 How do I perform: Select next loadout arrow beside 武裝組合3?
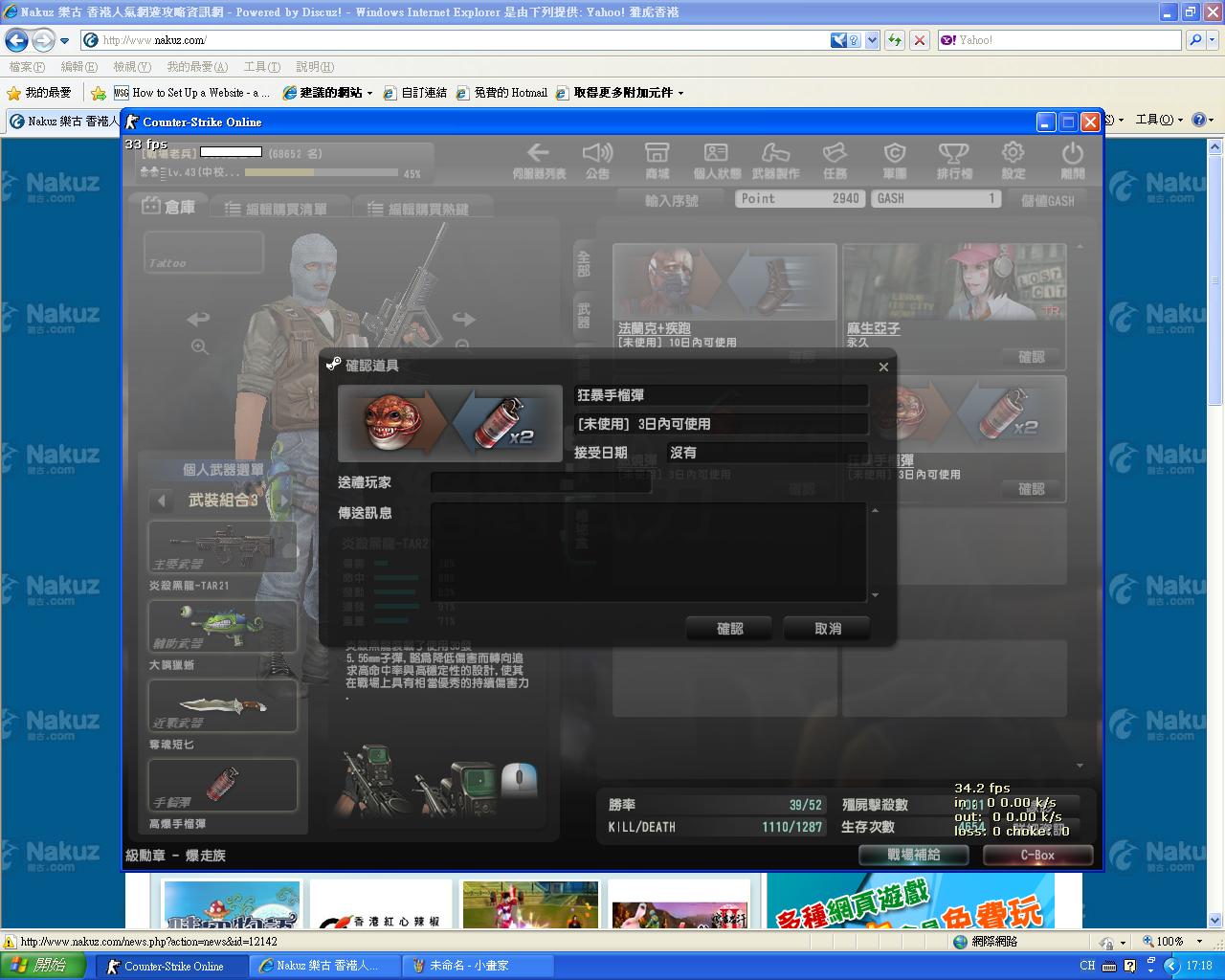[x=283, y=501]
